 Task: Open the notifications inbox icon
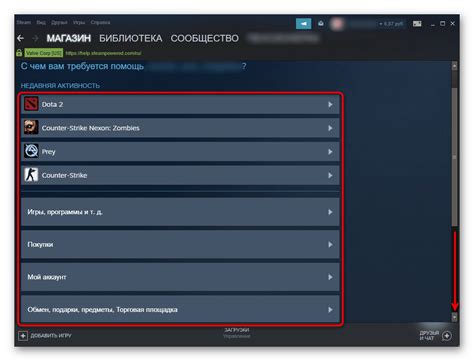pos(321,24)
